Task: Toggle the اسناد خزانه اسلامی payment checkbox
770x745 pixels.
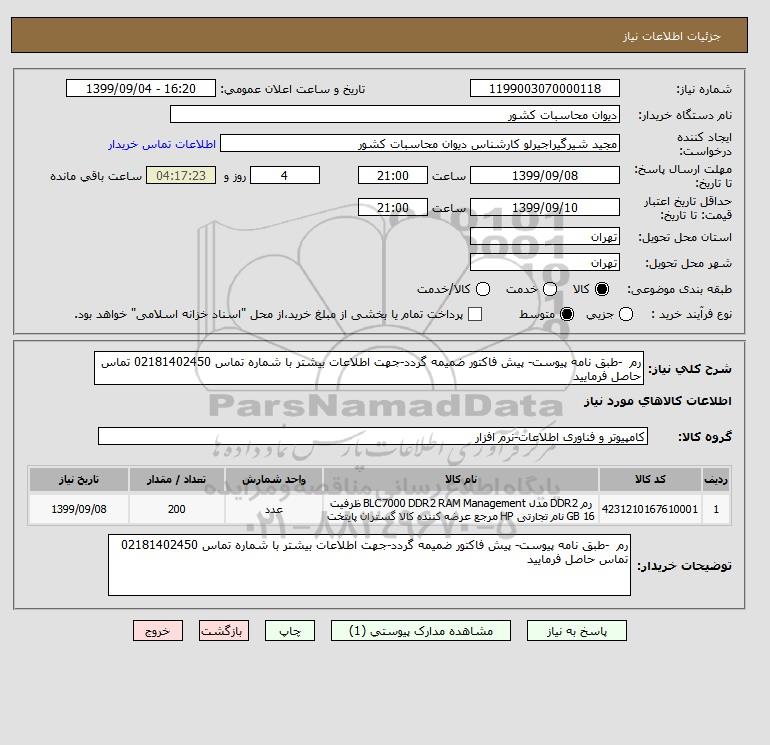Action: 475,314
